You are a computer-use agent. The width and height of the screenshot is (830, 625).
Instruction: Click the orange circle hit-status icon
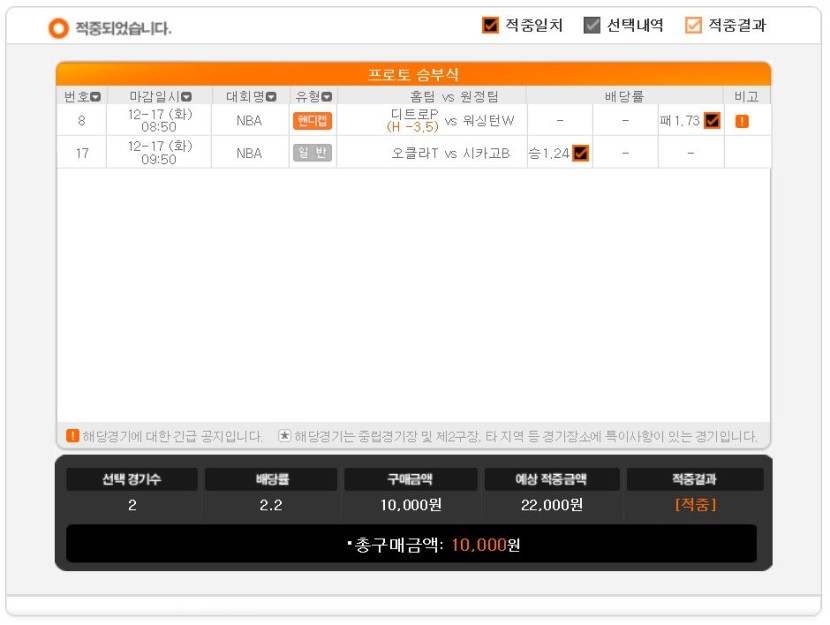58,28
